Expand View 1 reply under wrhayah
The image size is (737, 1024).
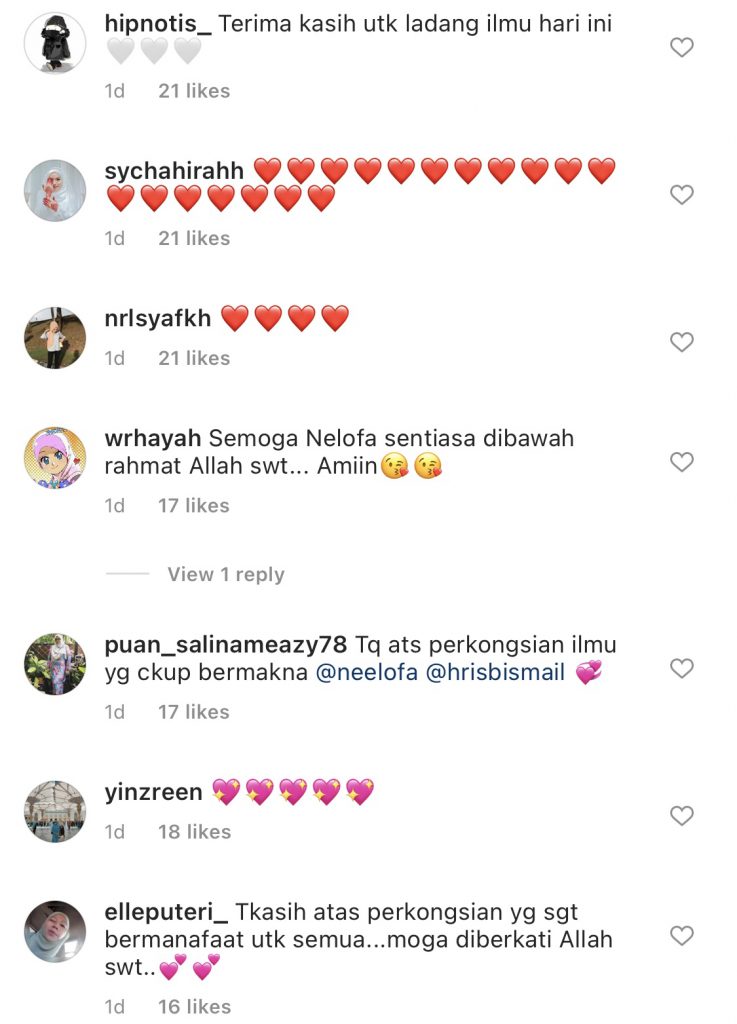[x=226, y=575]
